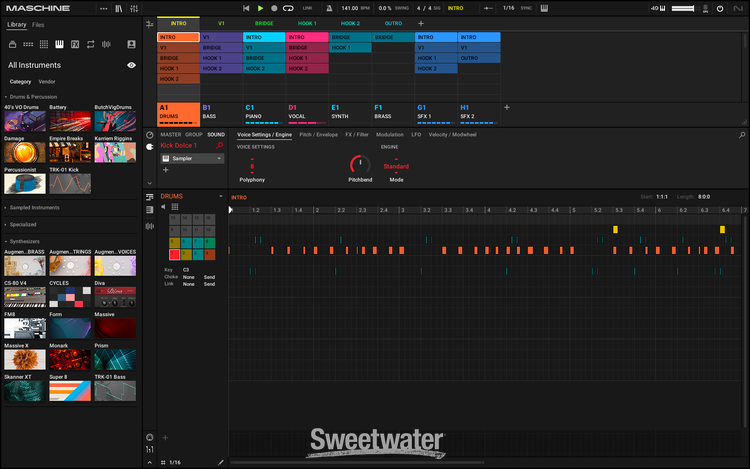Open the Sampler plug-in dropdown
Image resolution: width=750 pixels, height=469 pixels.
[x=219, y=158]
